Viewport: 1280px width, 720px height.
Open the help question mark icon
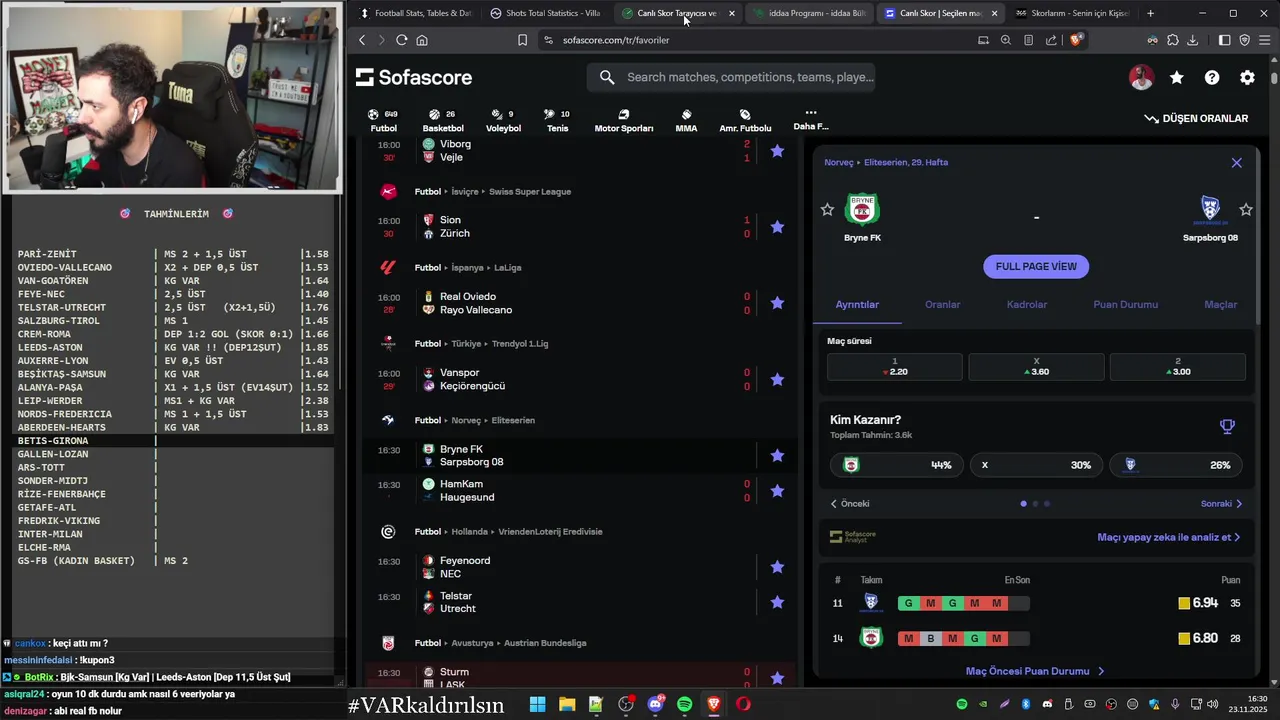(x=1212, y=77)
